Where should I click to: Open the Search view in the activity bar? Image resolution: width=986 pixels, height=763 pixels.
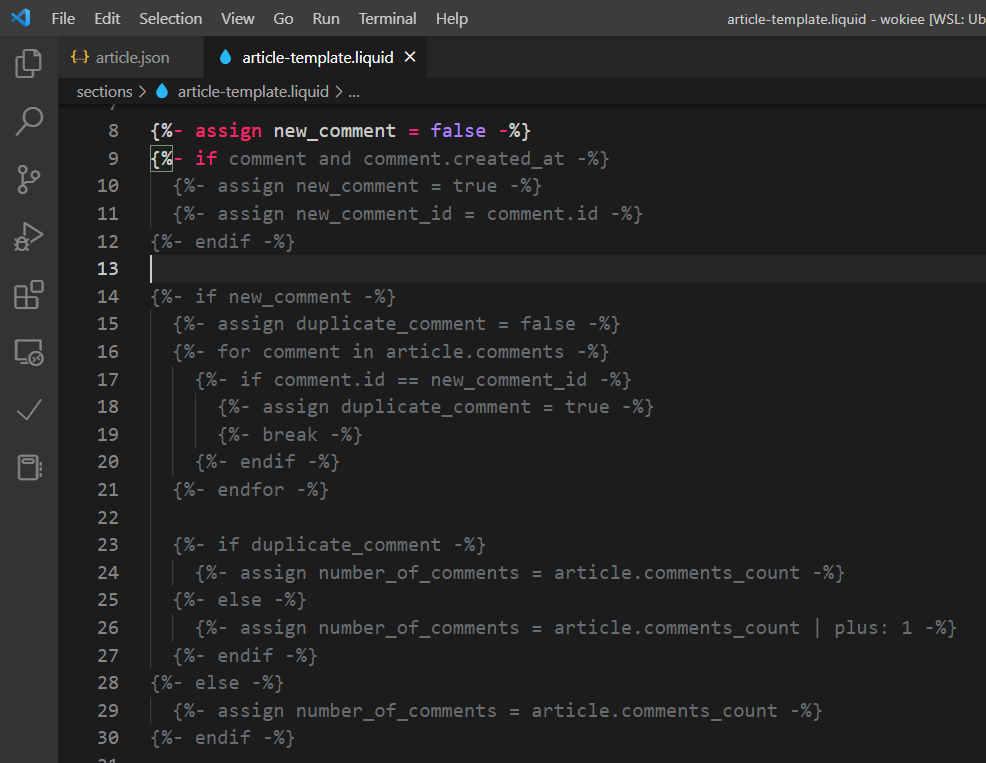coord(28,121)
